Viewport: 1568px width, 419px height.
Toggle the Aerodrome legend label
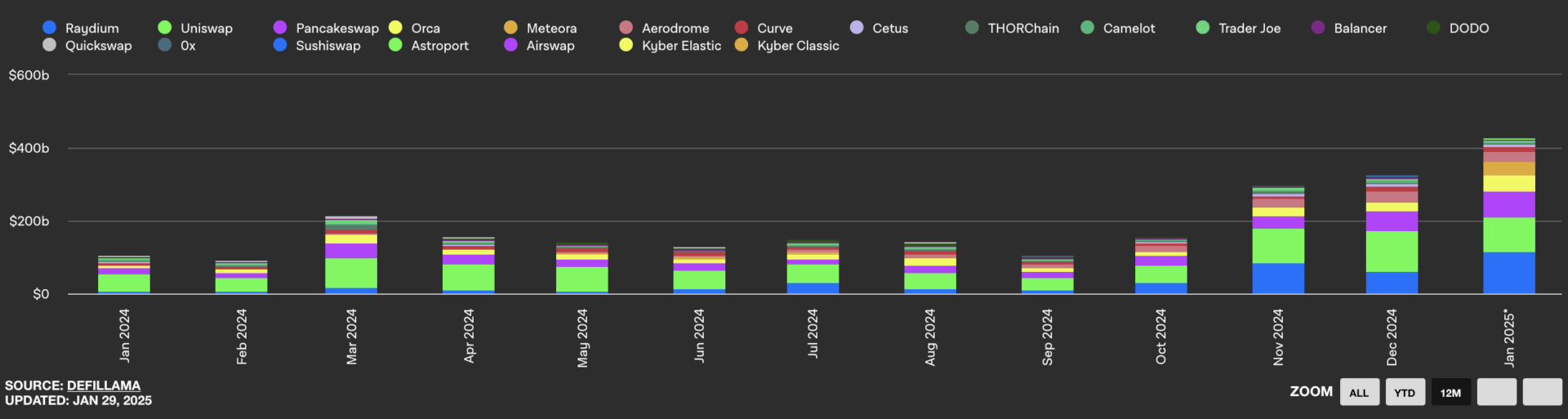tap(675, 28)
